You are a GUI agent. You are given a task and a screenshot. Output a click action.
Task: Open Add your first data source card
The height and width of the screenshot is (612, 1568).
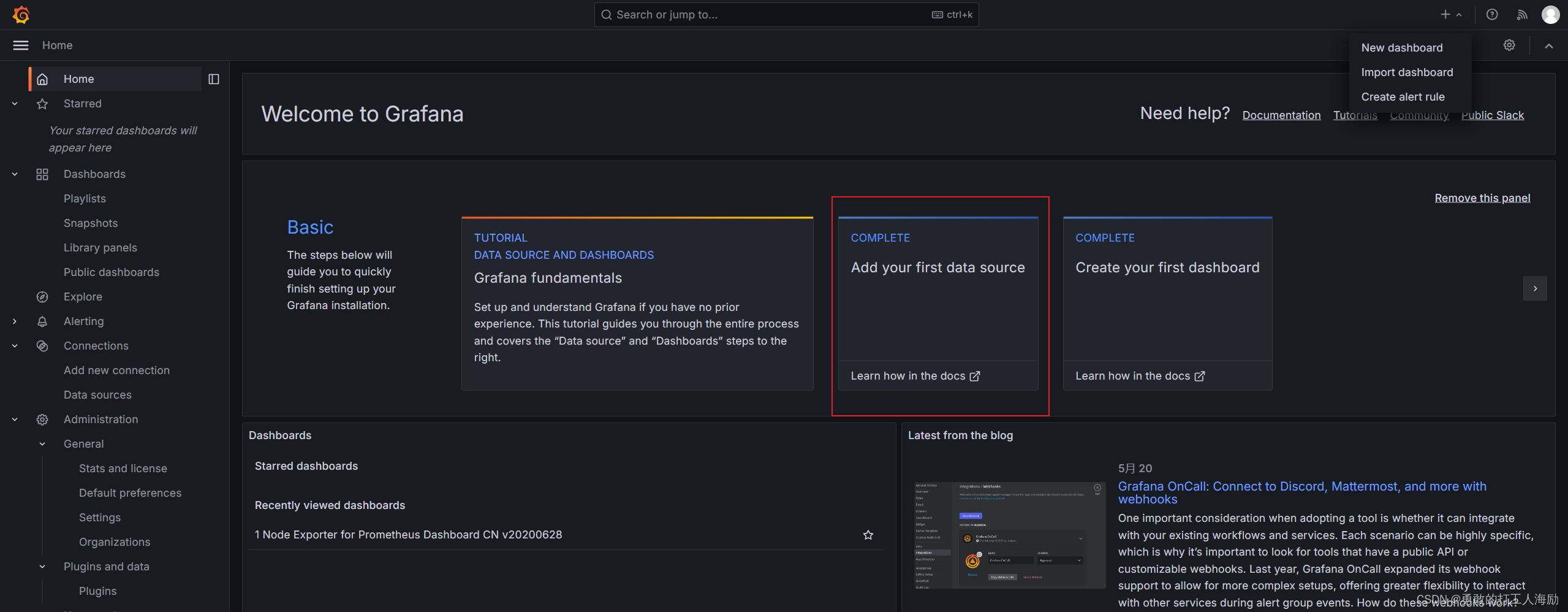[938, 304]
